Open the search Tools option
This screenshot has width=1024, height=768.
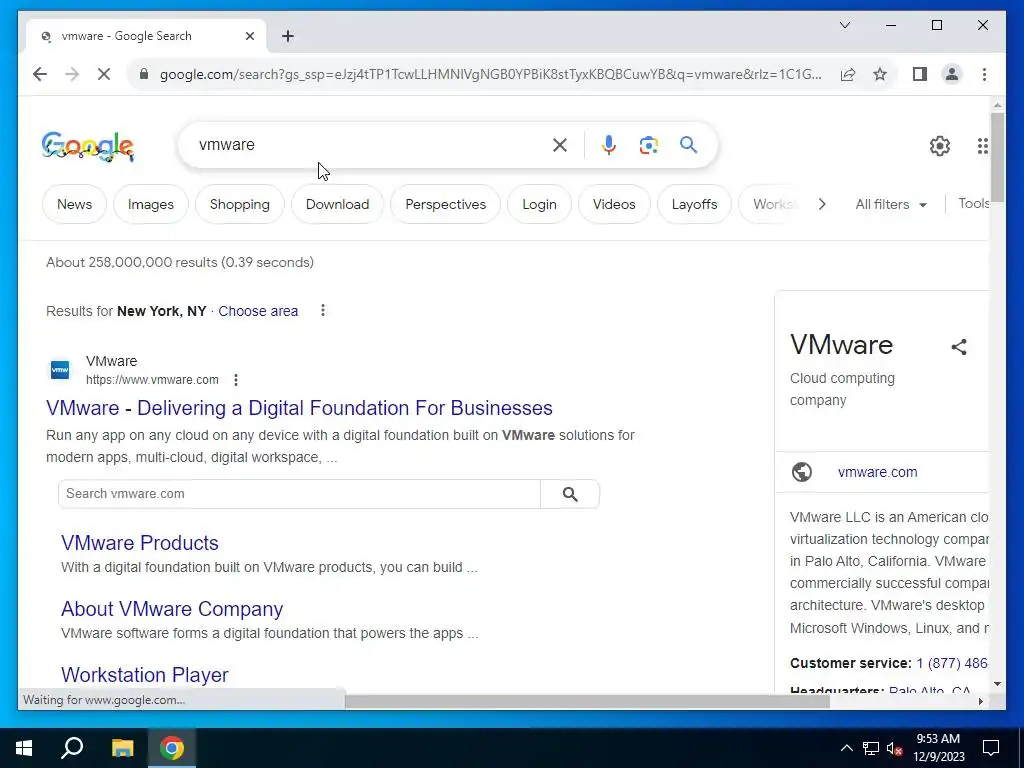(x=974, y=203)
